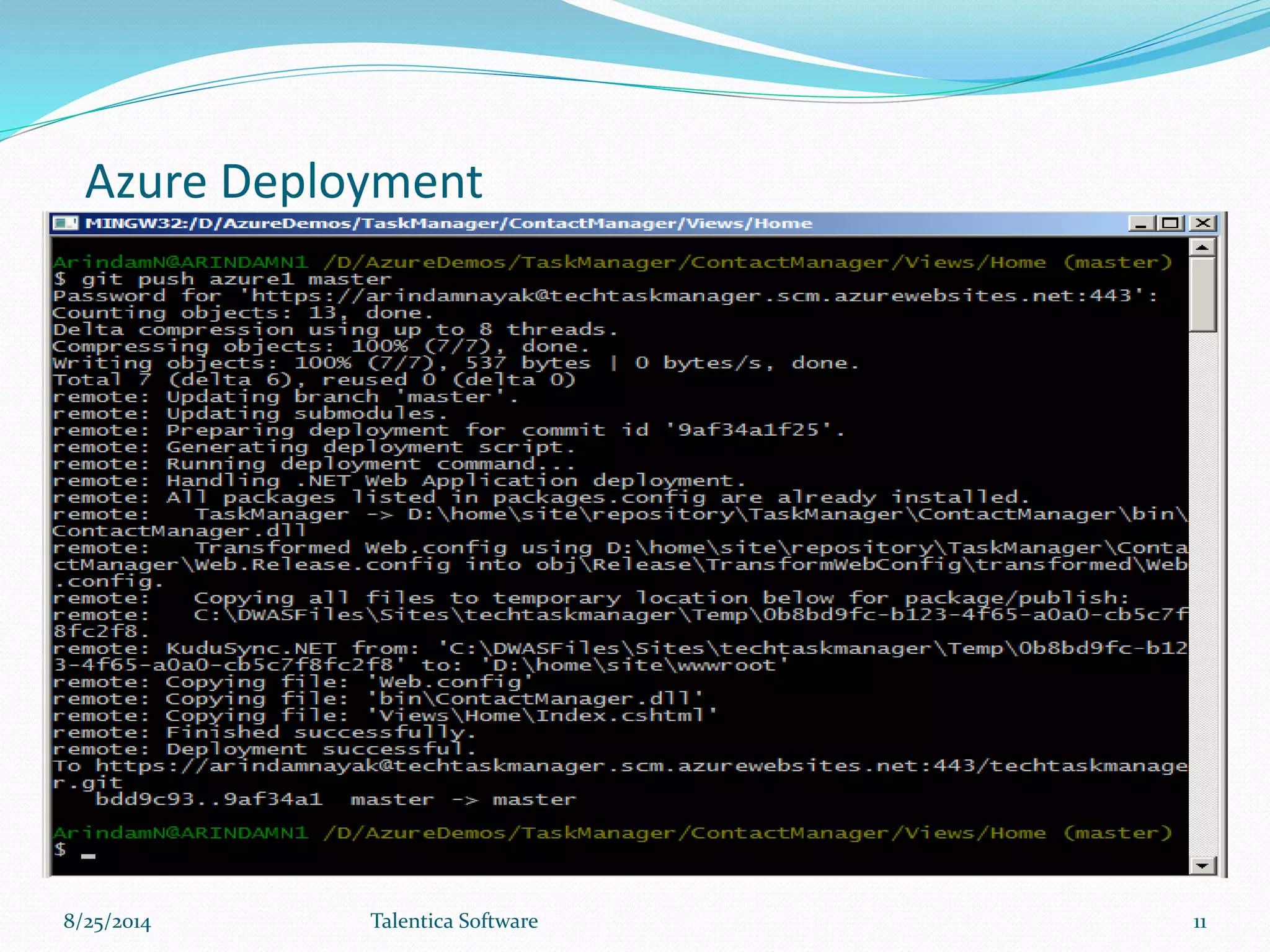The image size is (1270, 952).
Task: Click the '8/25/2014' date footer
Action: tap(107, 922)
